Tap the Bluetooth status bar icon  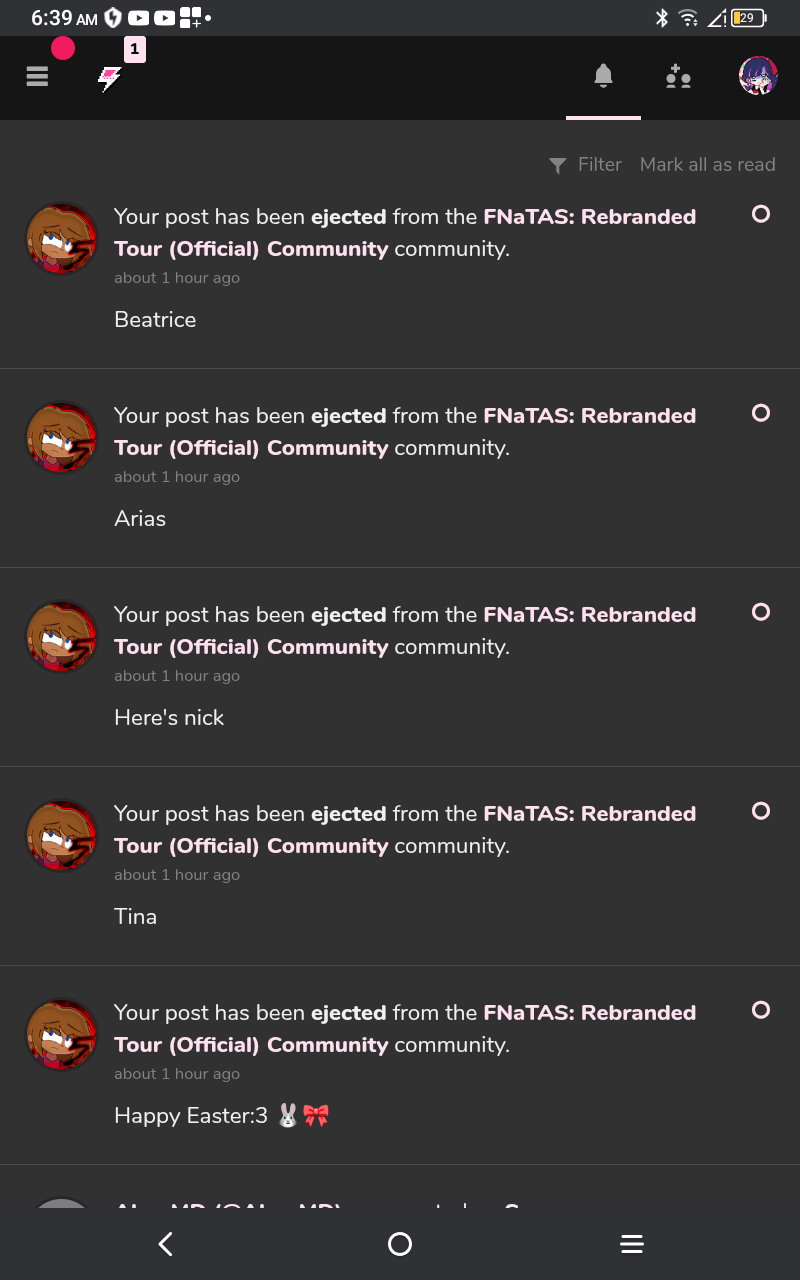pos(661,18)
